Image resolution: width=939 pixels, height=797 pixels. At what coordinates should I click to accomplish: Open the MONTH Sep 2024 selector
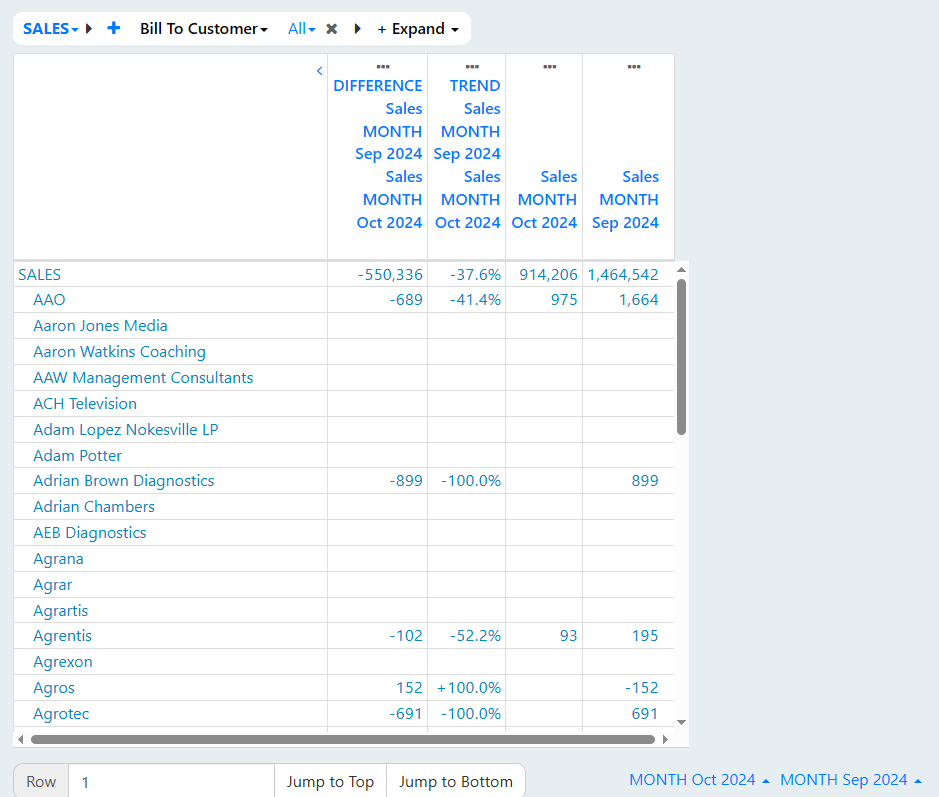pos(851,780)
